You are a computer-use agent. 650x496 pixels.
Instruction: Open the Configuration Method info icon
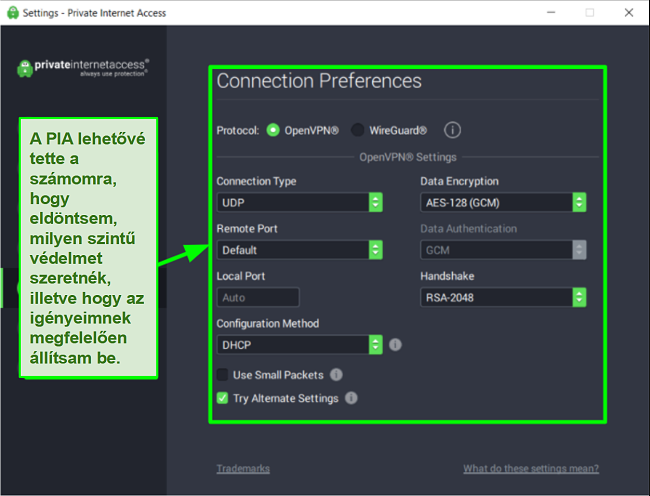point(395,344)
